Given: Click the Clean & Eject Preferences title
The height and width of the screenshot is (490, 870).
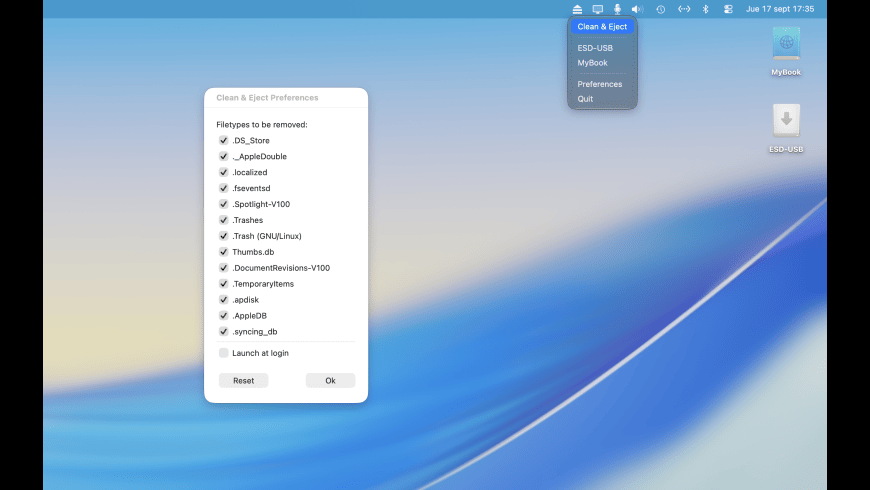Looking at the screenshot, I should coord(267,98).
